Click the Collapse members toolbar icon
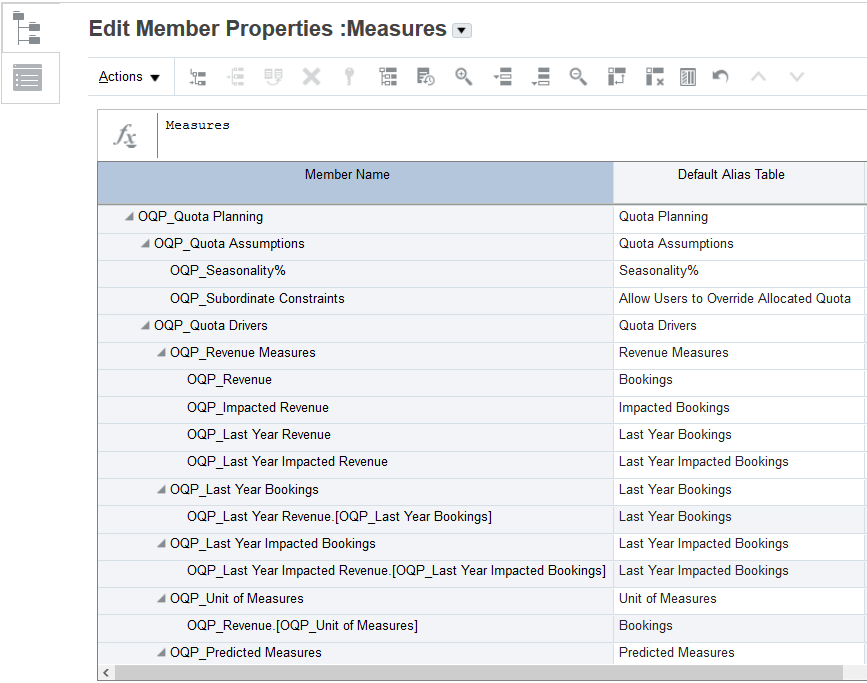 pos(540,77)
